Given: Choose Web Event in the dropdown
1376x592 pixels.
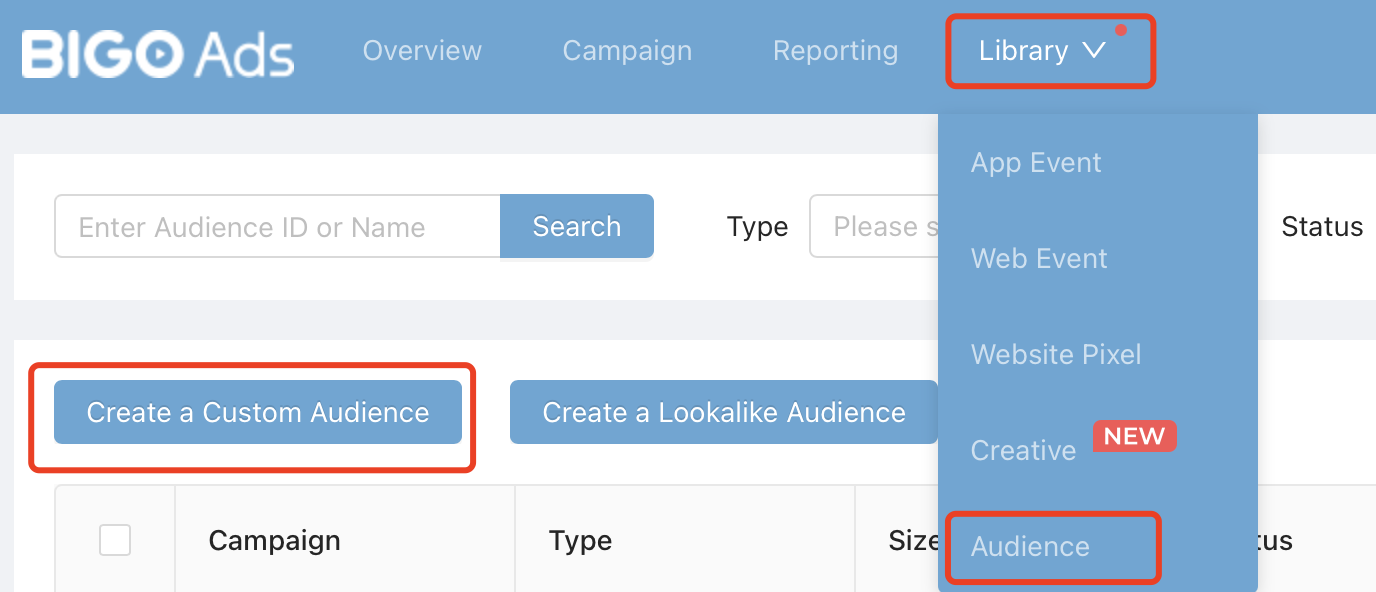Looking at the screenshot, I should (x=1039, y=259).
